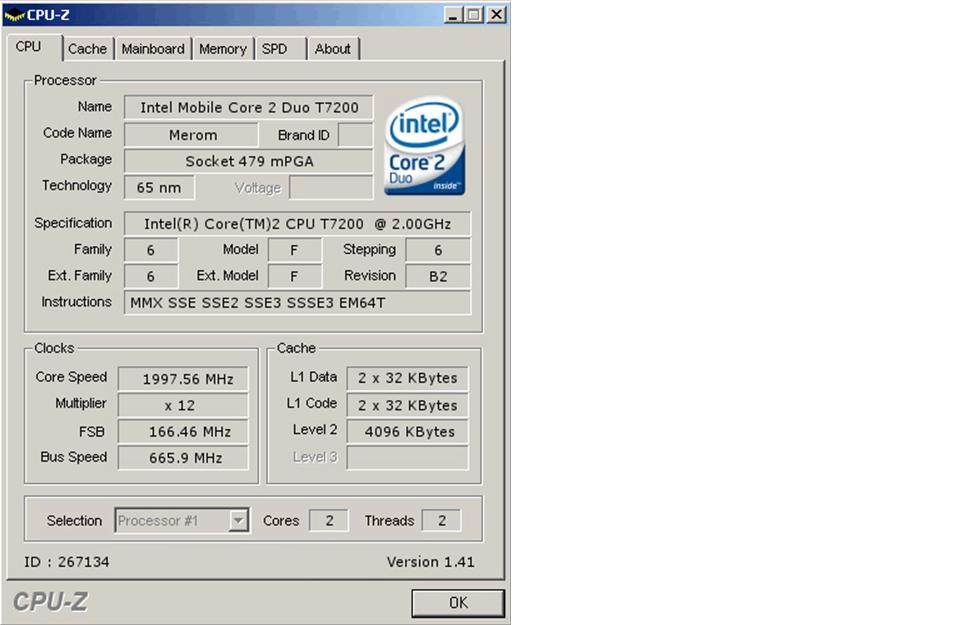The image size is (960, 625).
Task: Select the Memory tab
Action: (222, 49)
